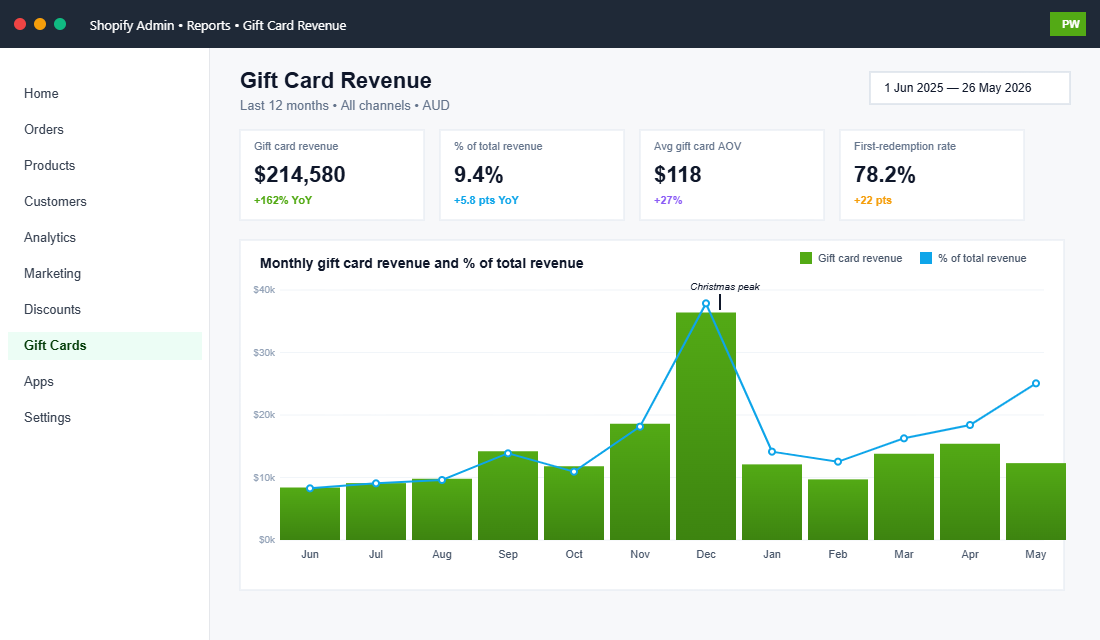Viewport: 1100px width, 640px height.
Task: Open Products section
Action: pyautogui.click(x=105, y=166)
